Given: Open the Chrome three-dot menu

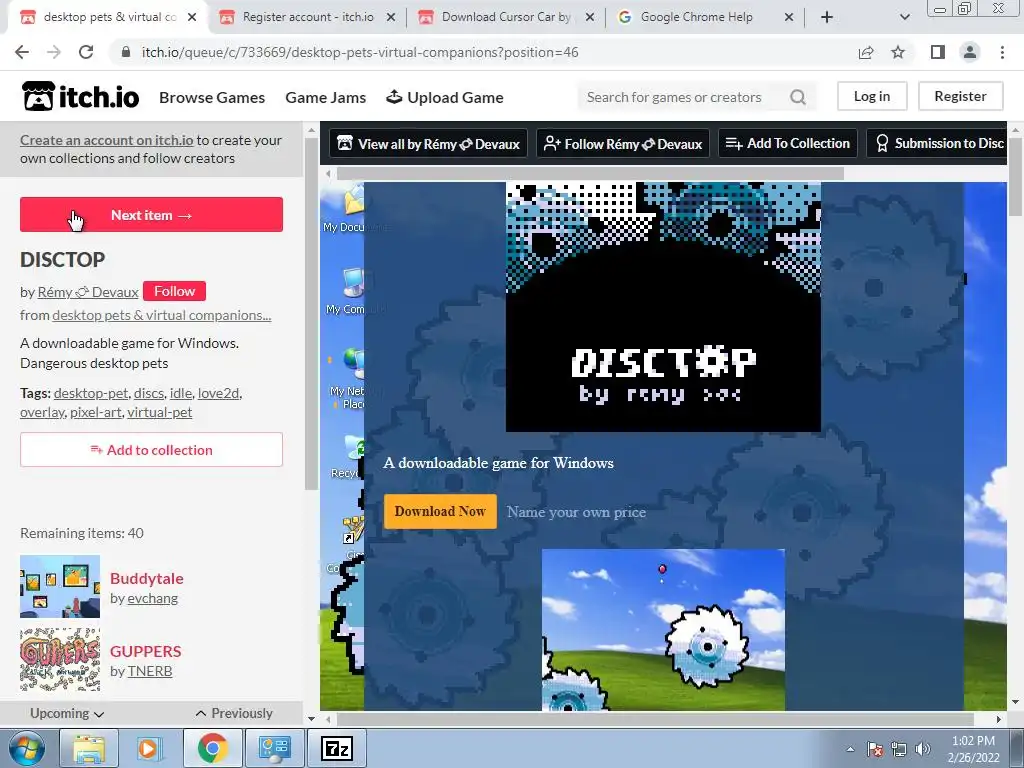Looking at the screenshot, I should pos(1002,52).
